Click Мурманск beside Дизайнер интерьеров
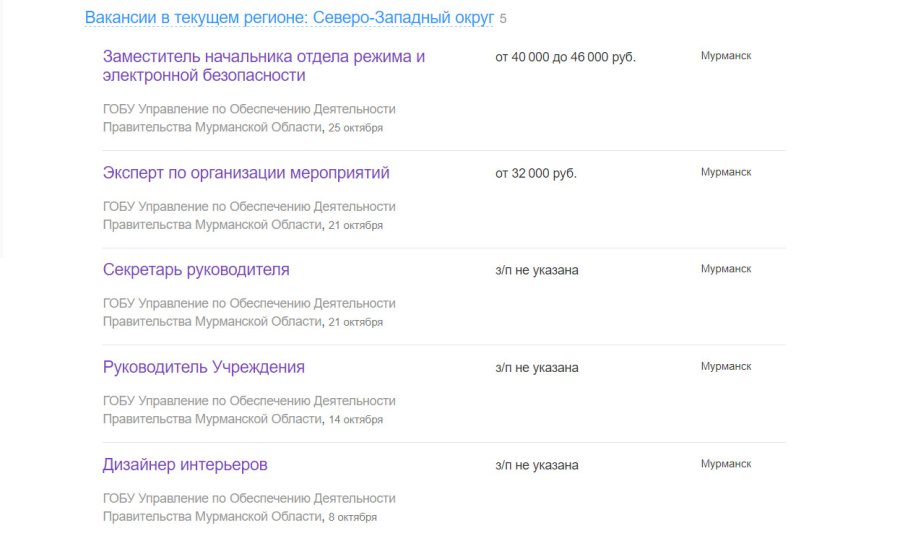 [x=725, y=464]
